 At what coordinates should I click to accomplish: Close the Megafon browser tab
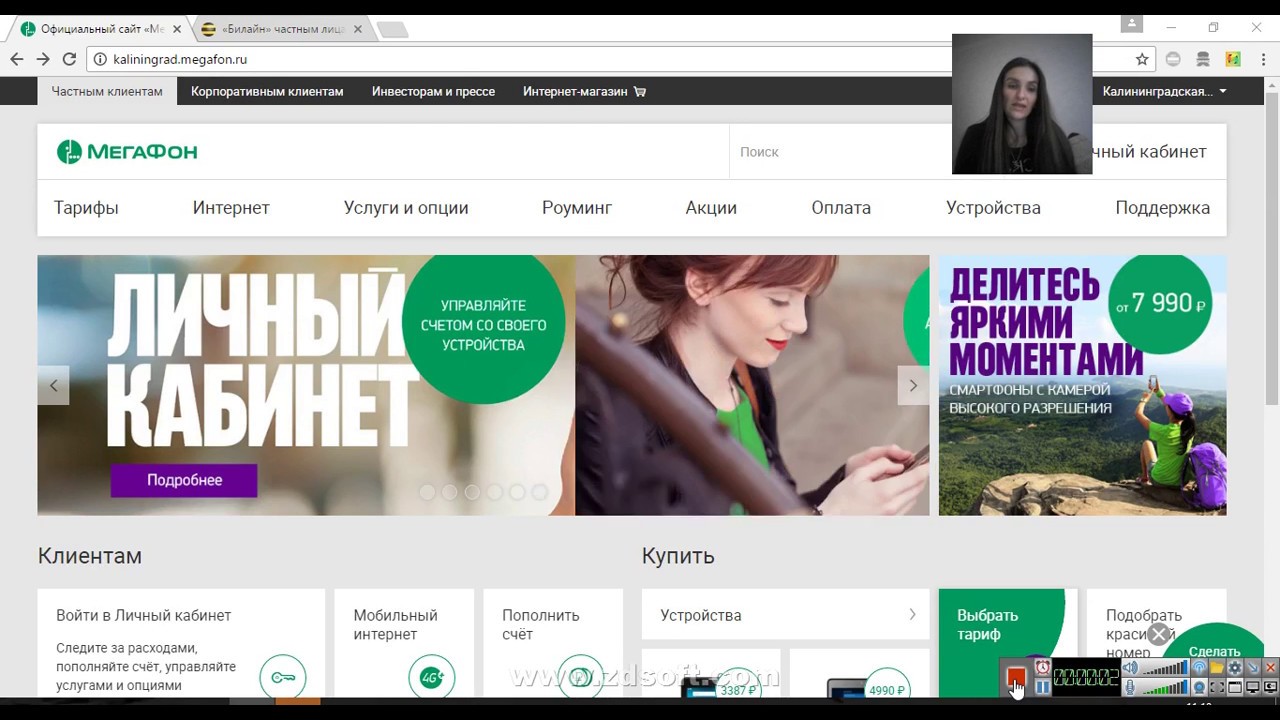176,29
